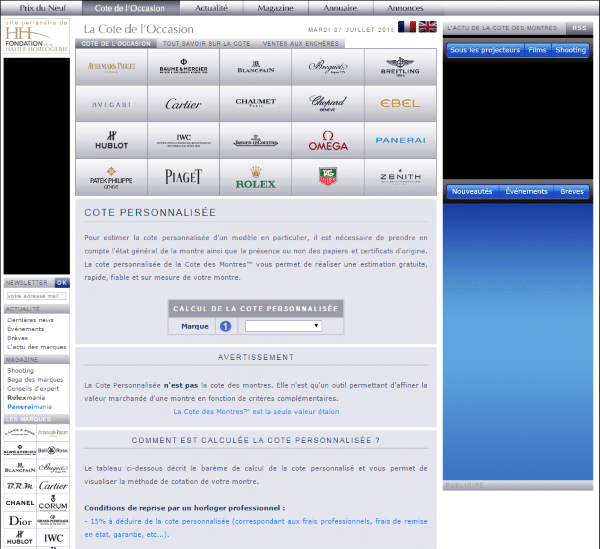Show the Shooting tab in right panel
Viewport: 600px width, 549px height.
pos(571,50)
